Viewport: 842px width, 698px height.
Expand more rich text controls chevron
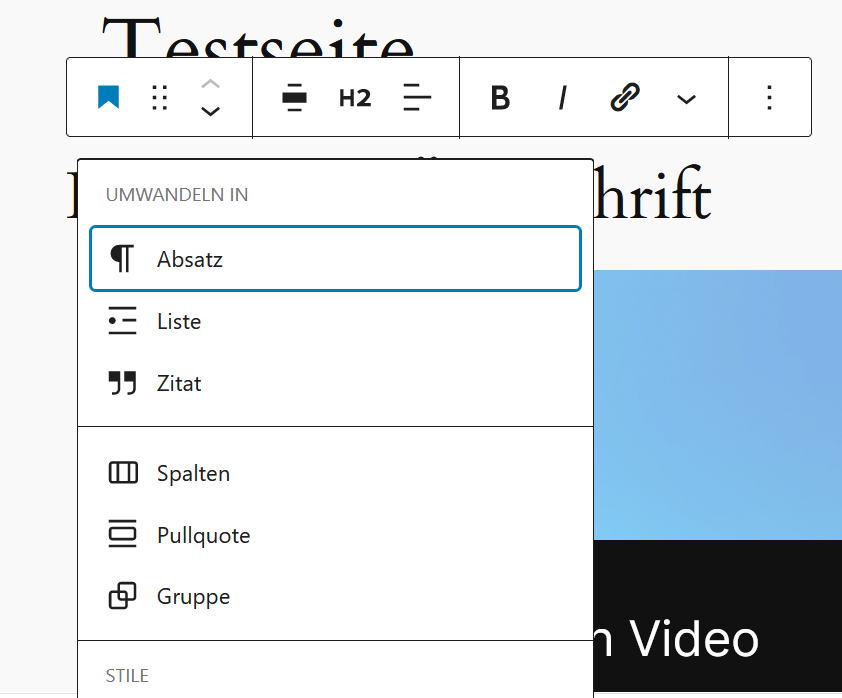click(686, 99)
